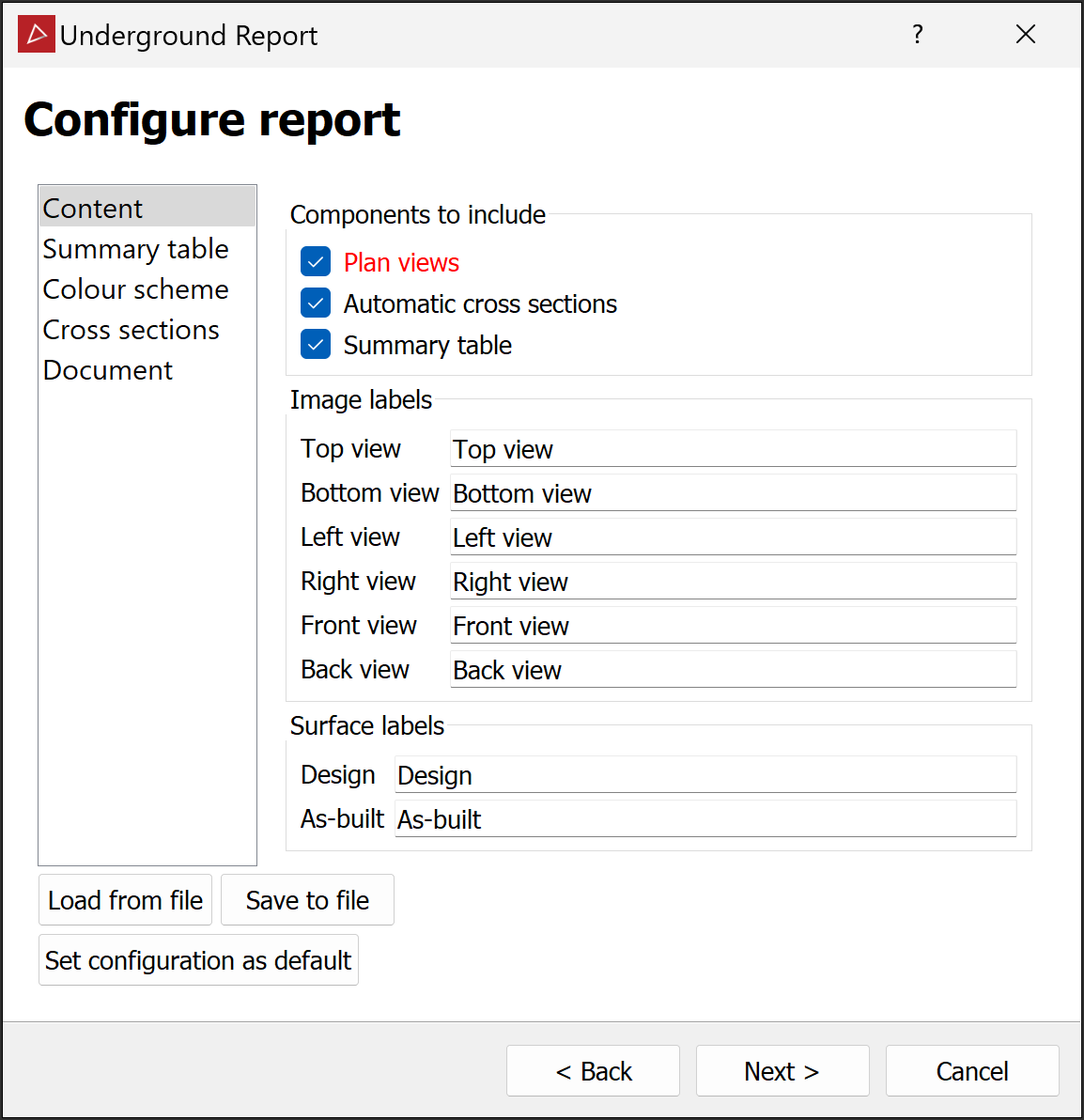This screenshot has height=1120, width=1084.
Task: Click the help question mark button
Action: tap(918, 35)
